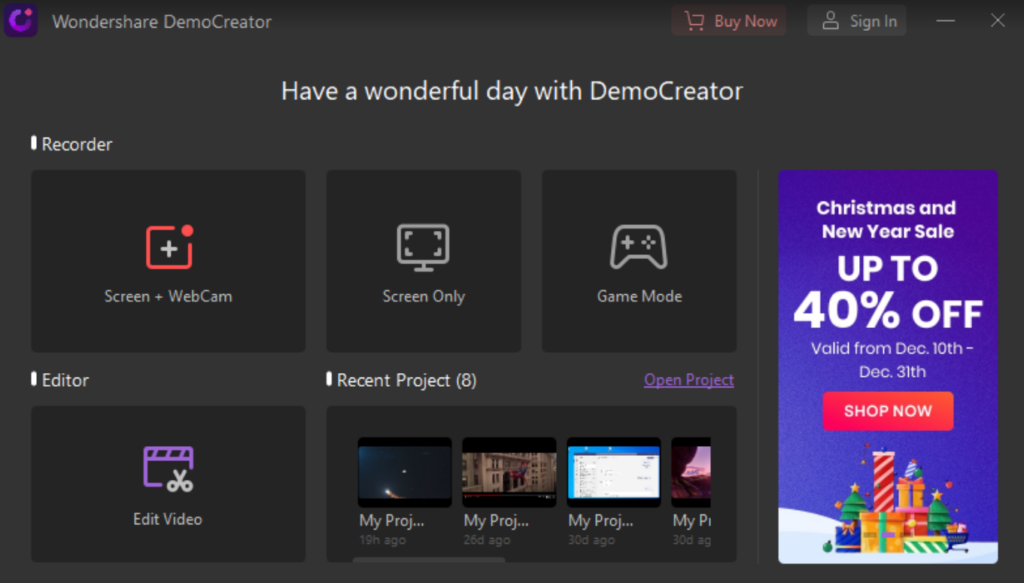Close the DemoCreator window
Screen dimensions: 1024x583
coord(997,21)
